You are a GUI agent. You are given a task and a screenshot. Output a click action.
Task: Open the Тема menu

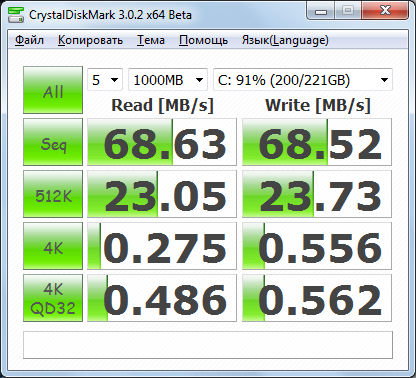click(151, 40)
